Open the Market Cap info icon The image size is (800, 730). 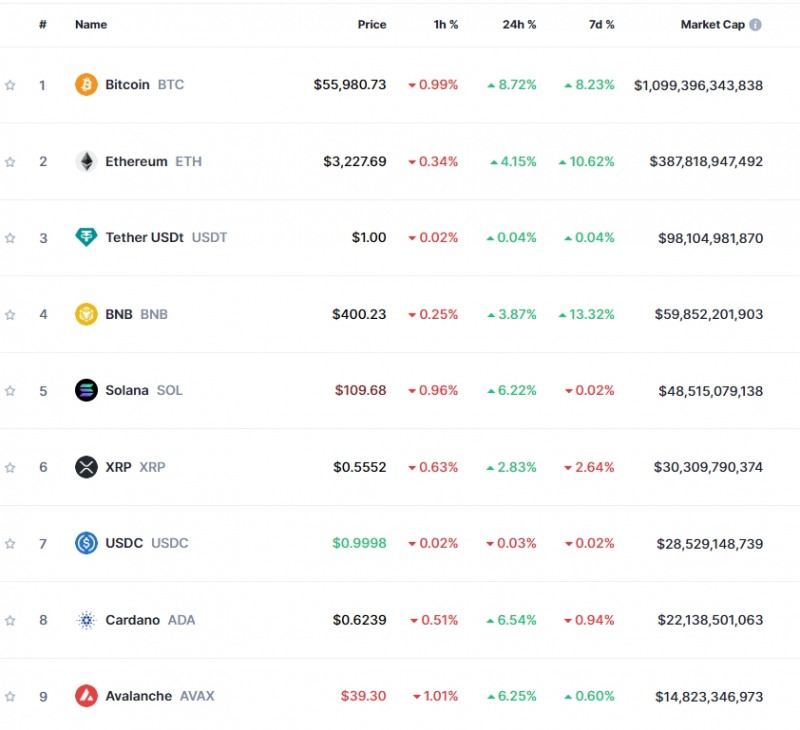(x=755, y=25)
